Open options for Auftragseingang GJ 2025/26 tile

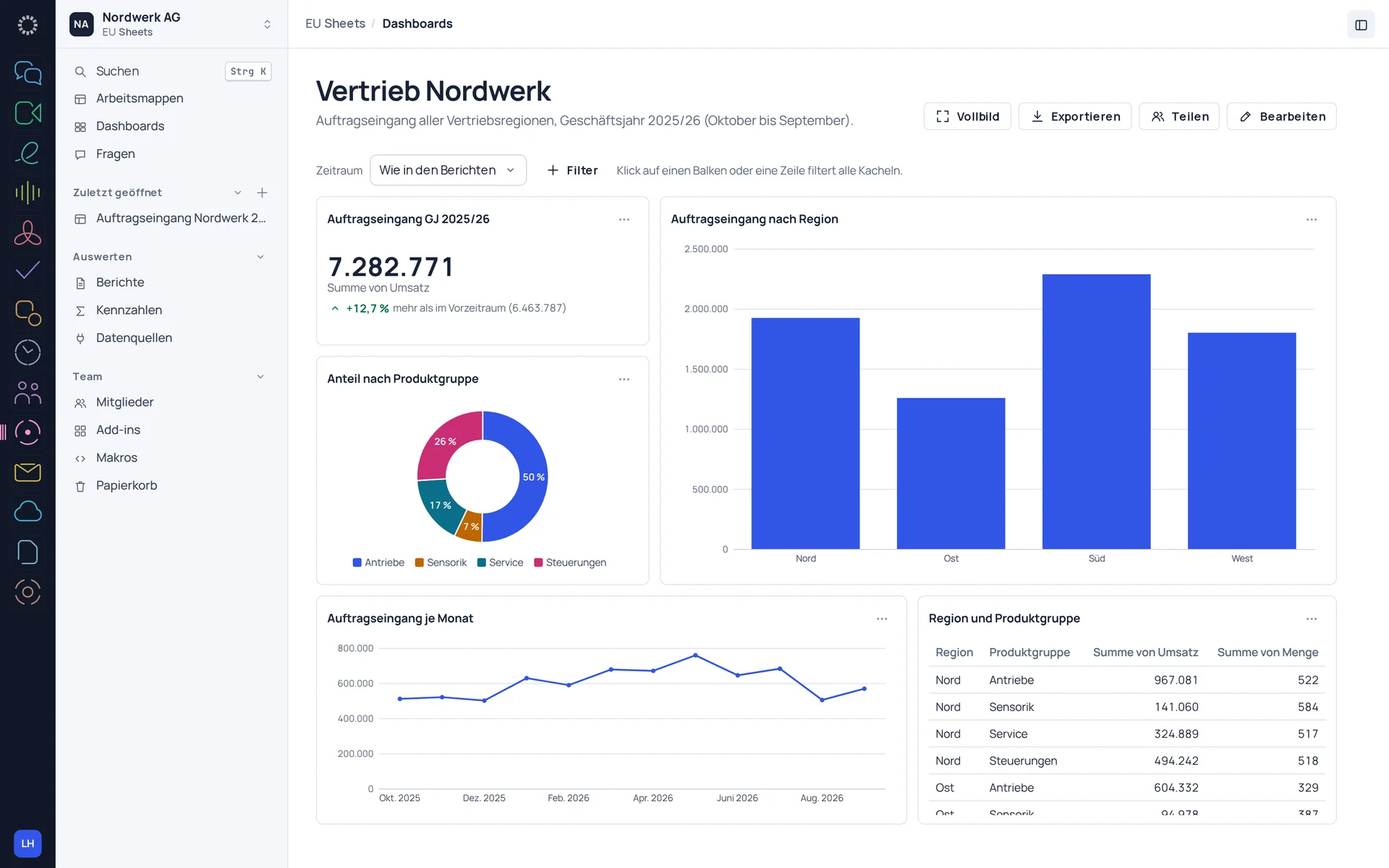click(x=624, y=219)
